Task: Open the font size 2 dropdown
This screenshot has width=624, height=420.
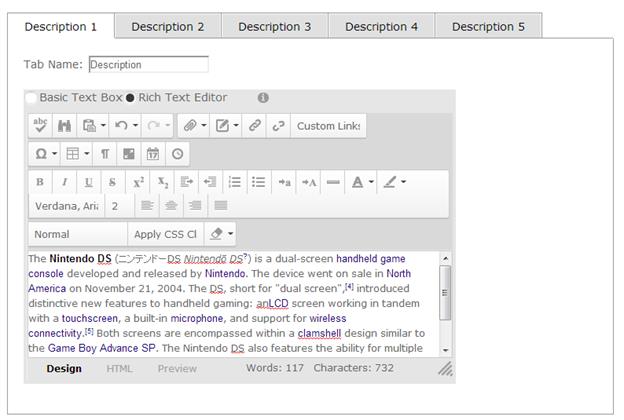Action: point(119,206)
